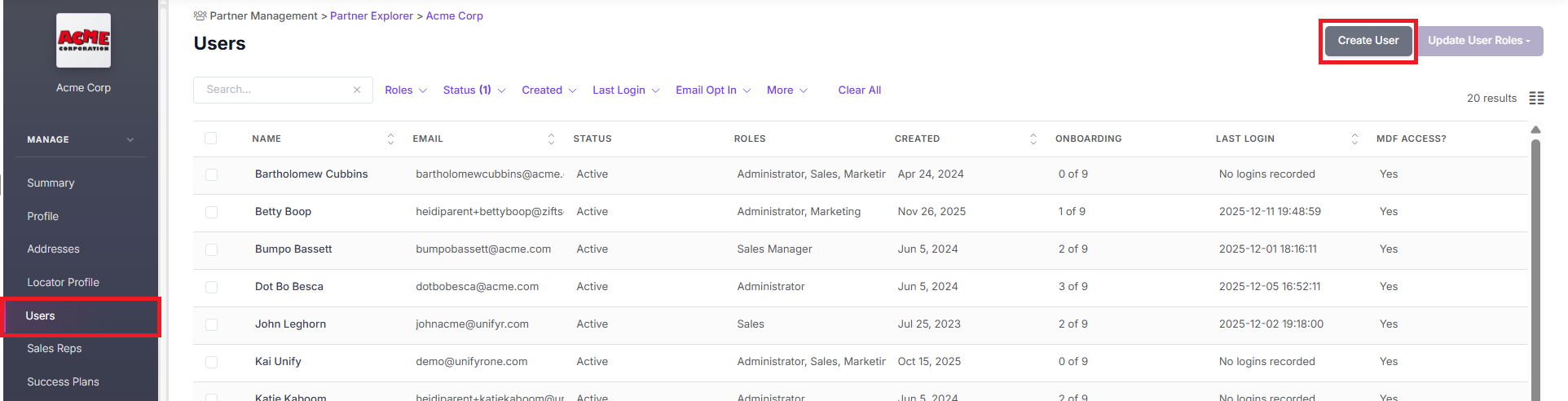The height and width of the screenshot is (401, 1568).
Task: Click John Leghorn name
Action: coord(290,324)
